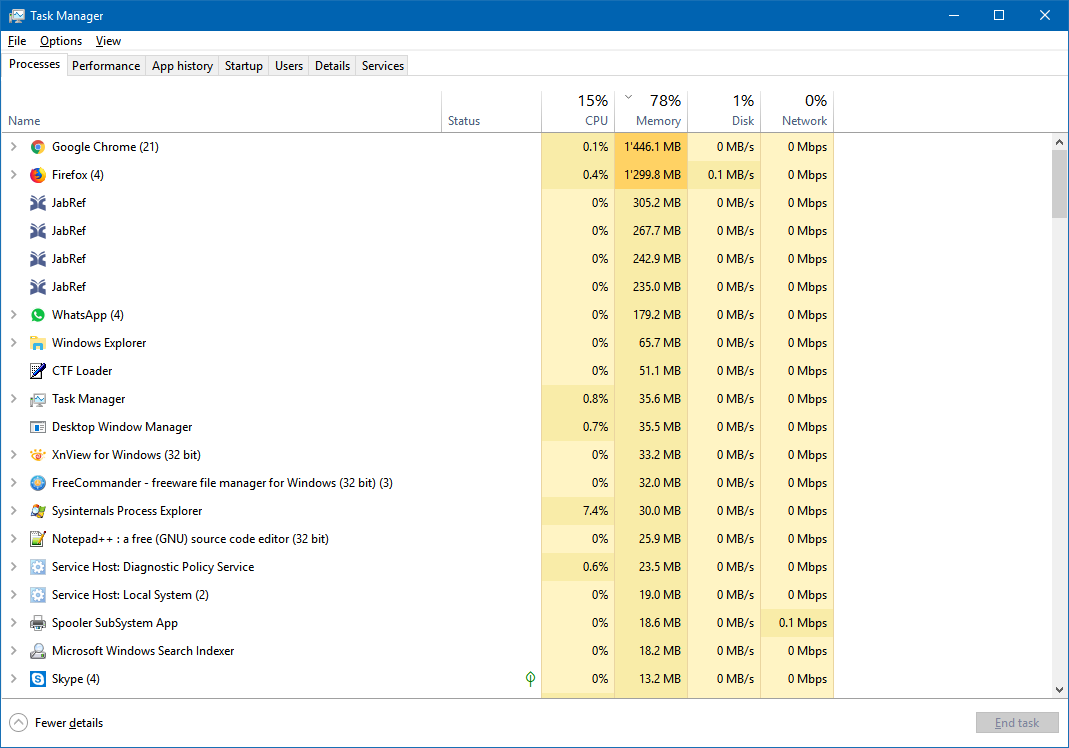This screenshot has height=748, width=1069.
Task: Collapse view with Fewer details
Action: pyautogui.click(x=57, y=723)
